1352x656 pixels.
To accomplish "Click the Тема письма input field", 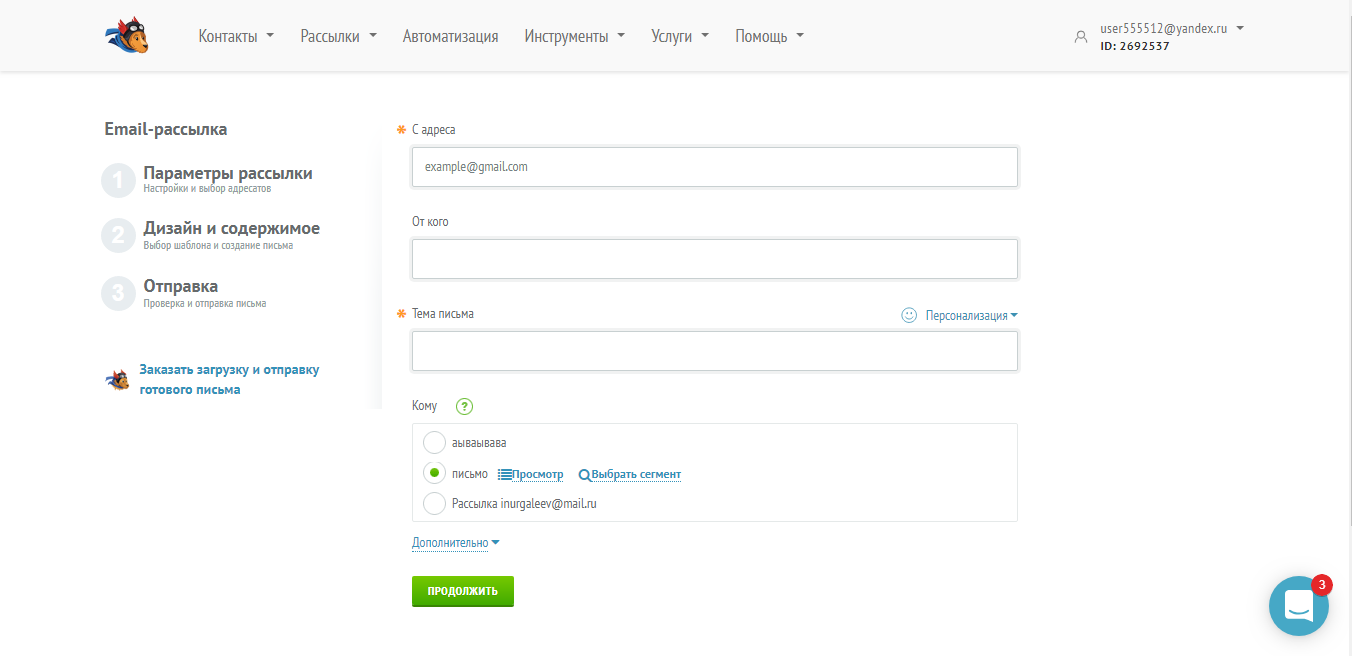I will click(x=714, y=351).
